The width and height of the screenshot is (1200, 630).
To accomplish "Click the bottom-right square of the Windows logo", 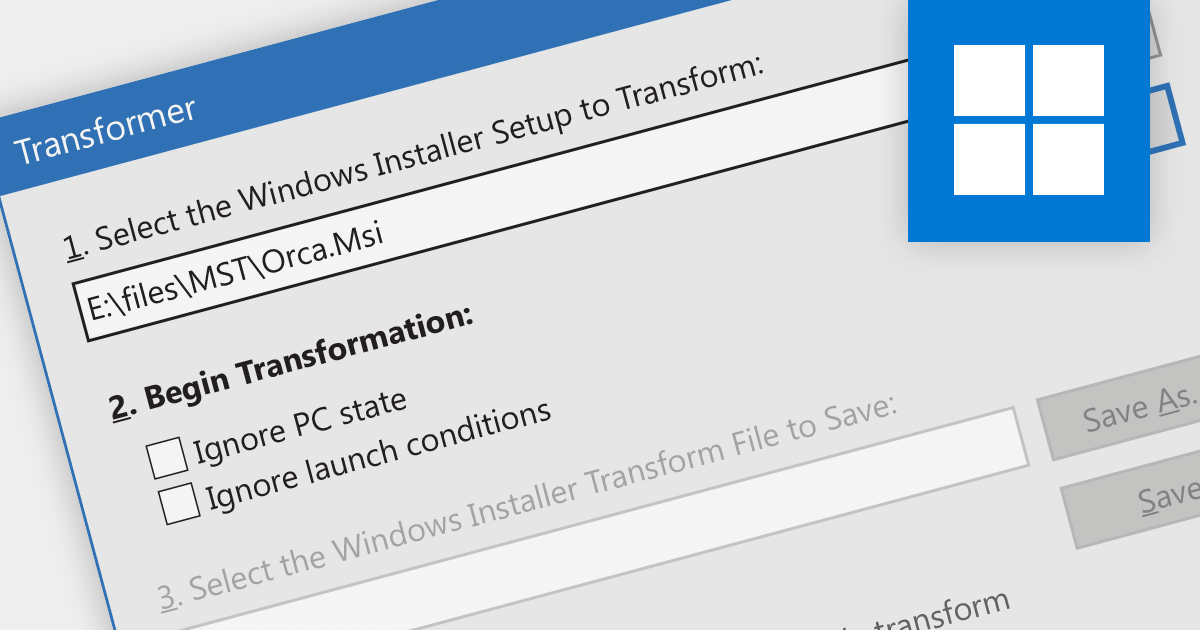I will click(1068, 159).
